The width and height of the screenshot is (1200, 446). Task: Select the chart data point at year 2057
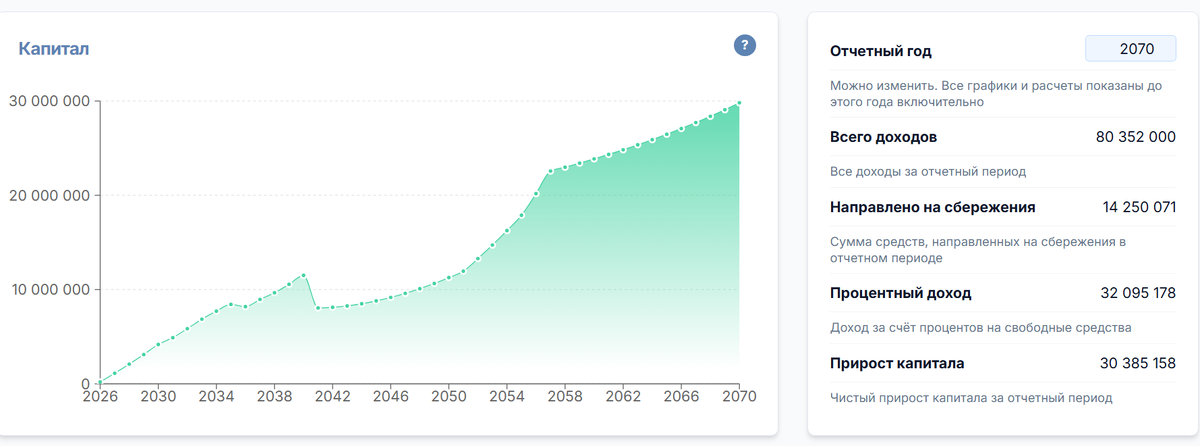coord(550,172)
